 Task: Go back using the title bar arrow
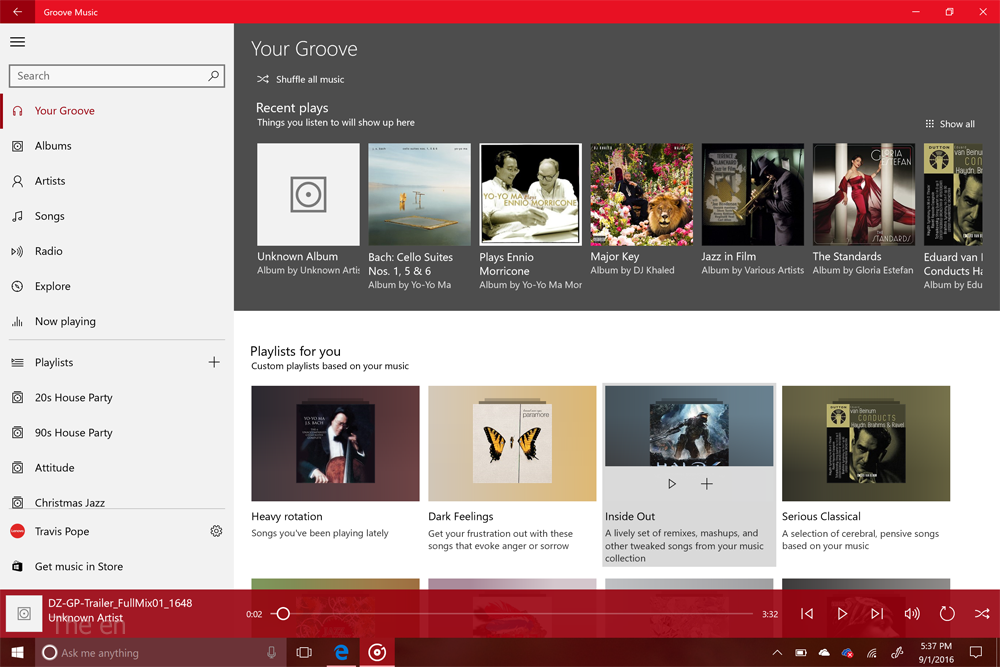pyautogui.click(x=17, y=11)
